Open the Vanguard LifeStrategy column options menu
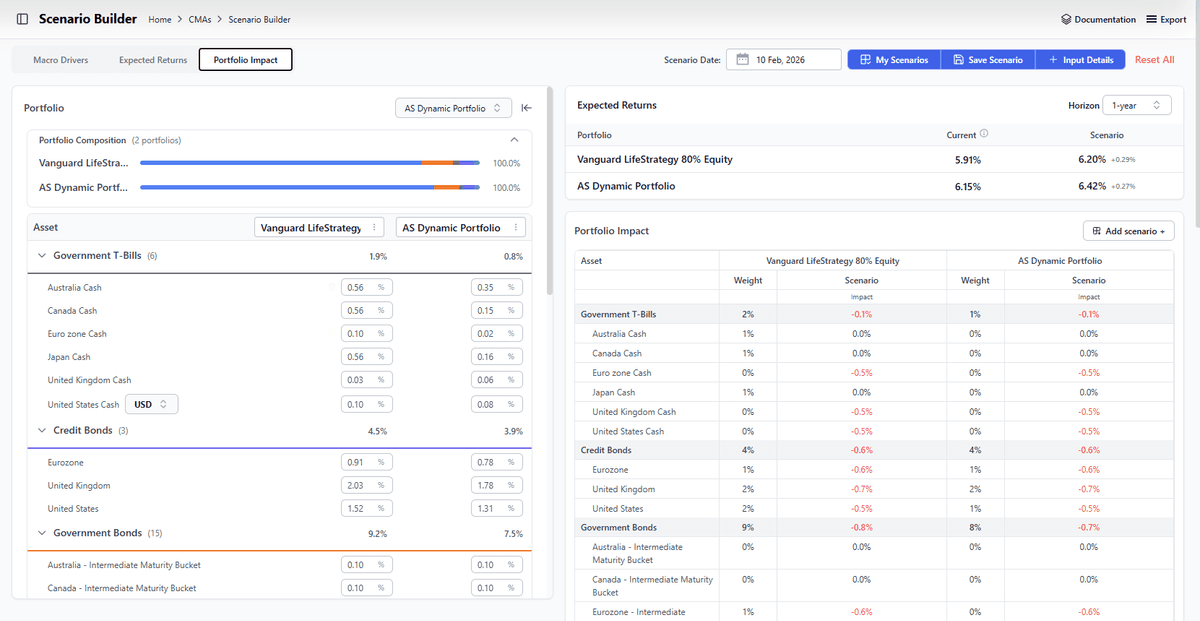Image resolution: width=1200 pixels, height=621 pixels. click(x=373, y=228)
